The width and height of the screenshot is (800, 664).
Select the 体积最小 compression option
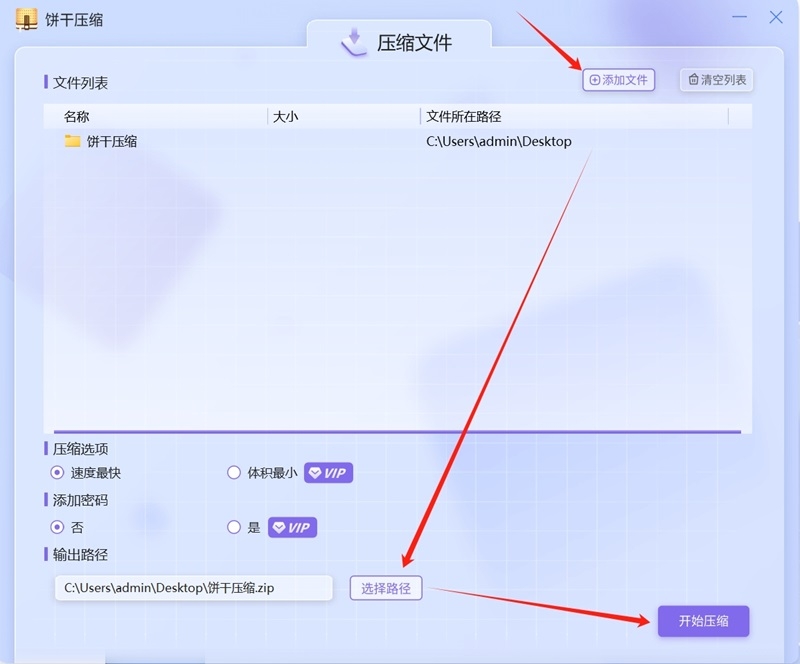234,473
